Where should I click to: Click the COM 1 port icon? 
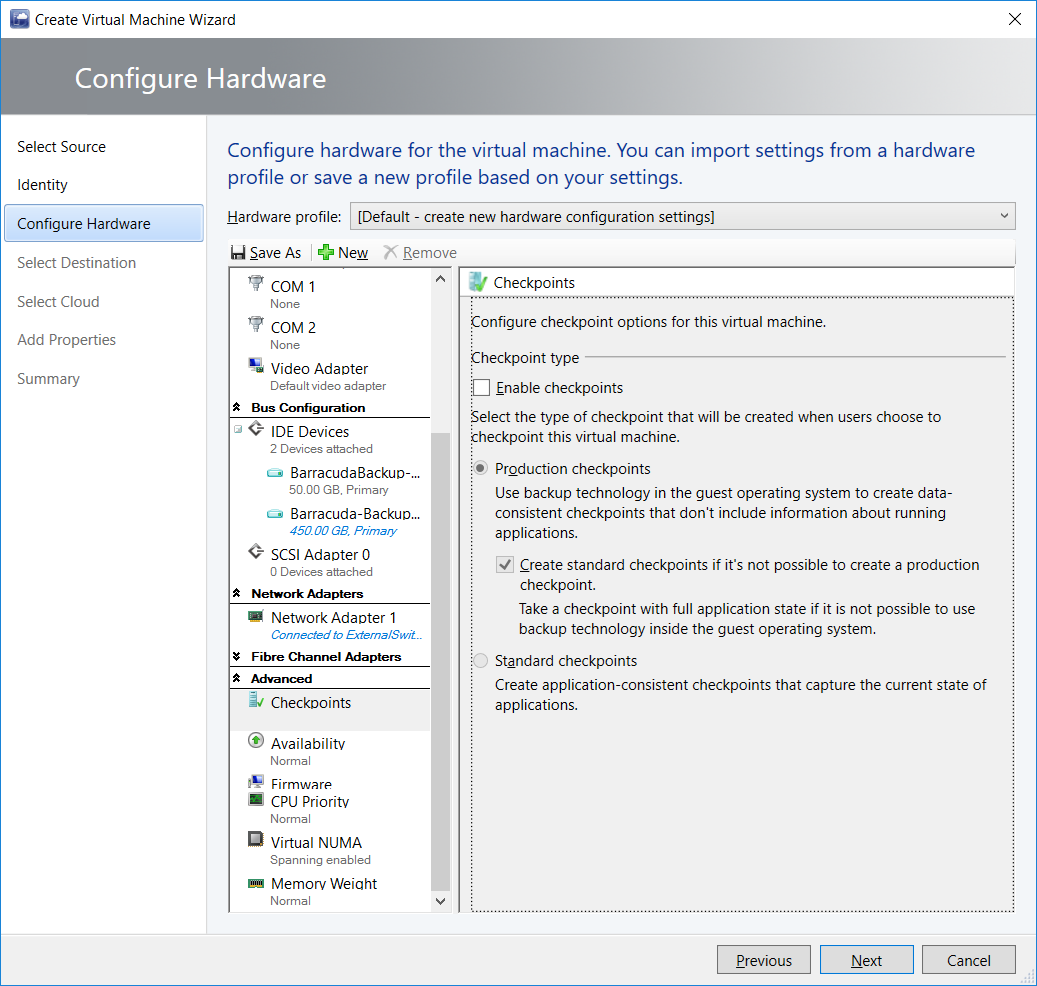pyautogui.click(x=255, y=284)
